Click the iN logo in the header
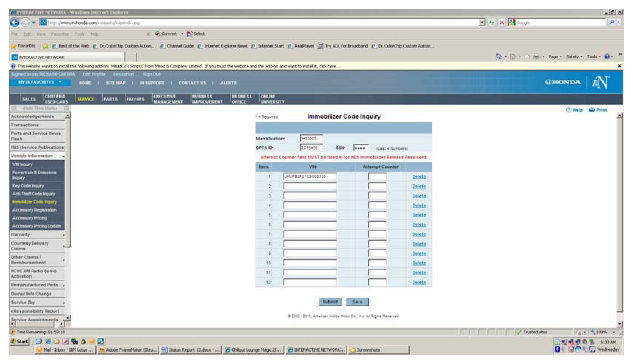633x364 pixels. [x=601, y=82]
